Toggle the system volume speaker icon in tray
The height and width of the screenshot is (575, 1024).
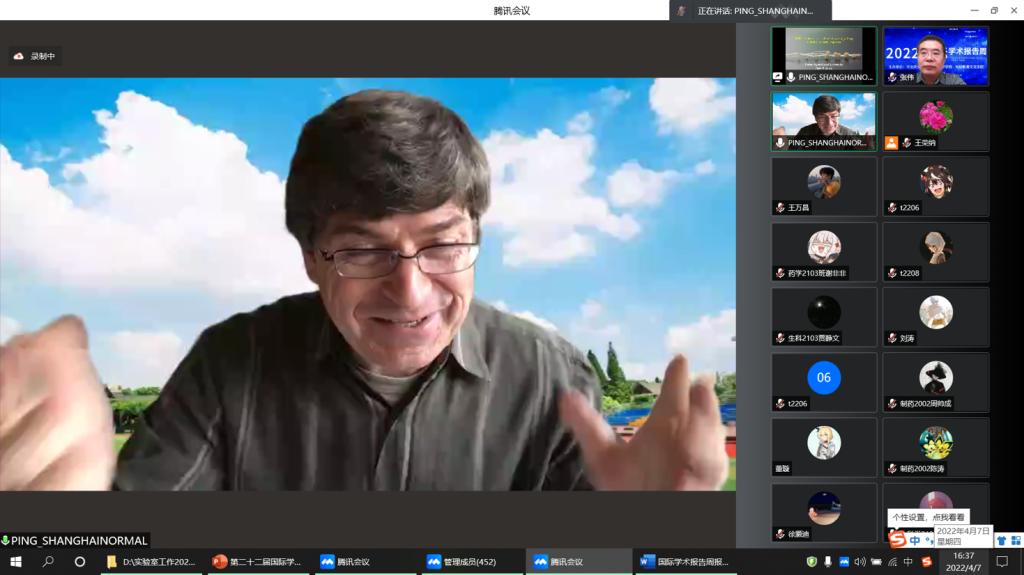click(x=860, y=562)
